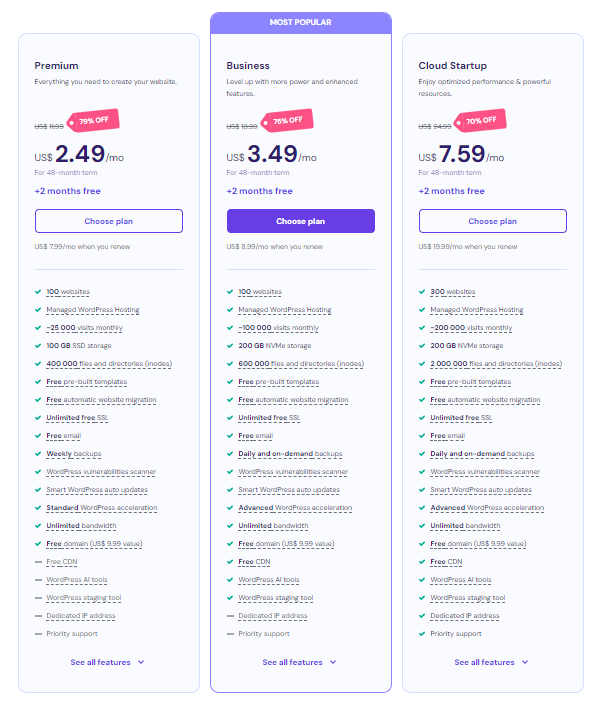Click the Most Popular banner above Business
600x703 pixels.
[301, 22]
